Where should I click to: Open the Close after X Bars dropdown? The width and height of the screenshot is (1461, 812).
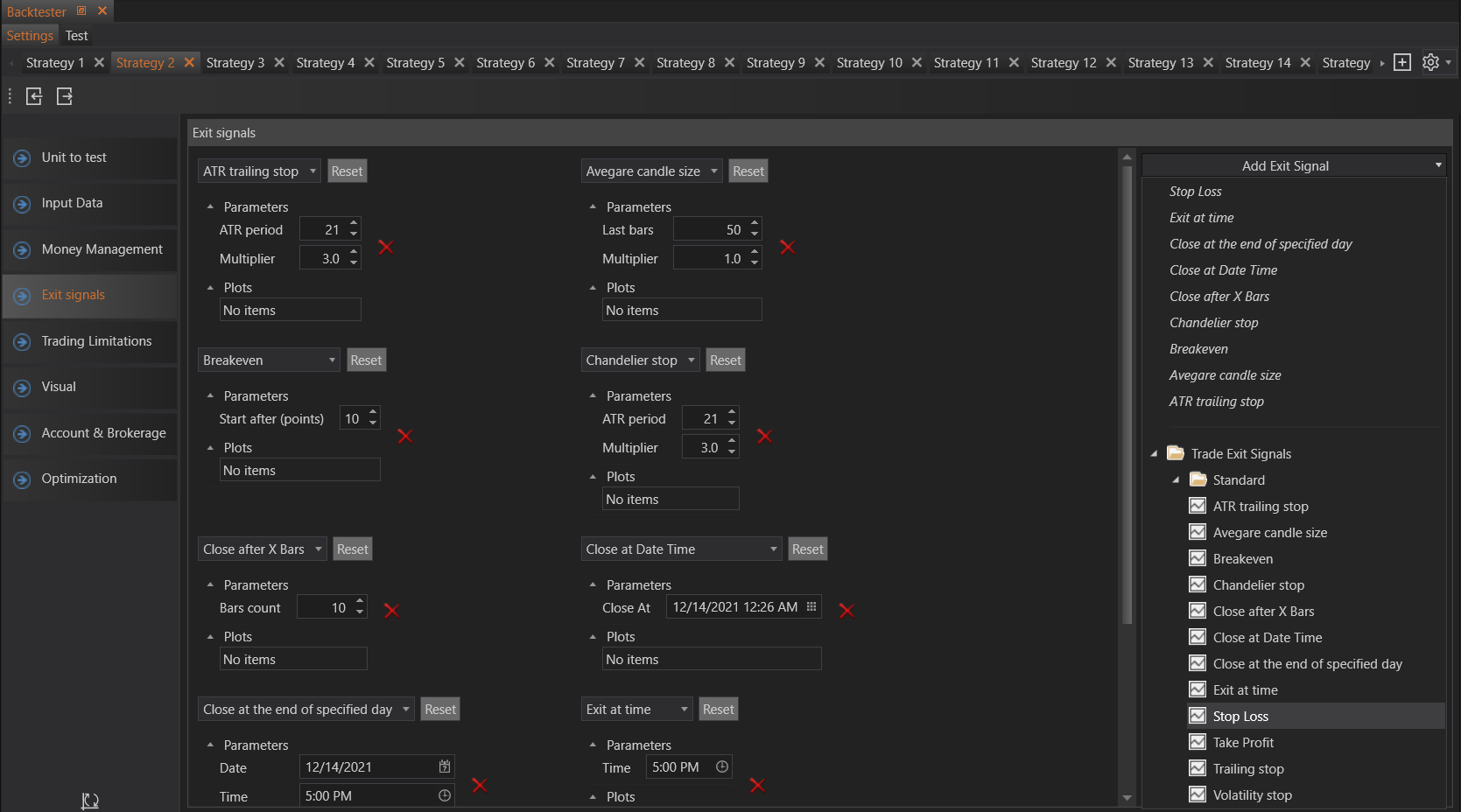[319, 549]
